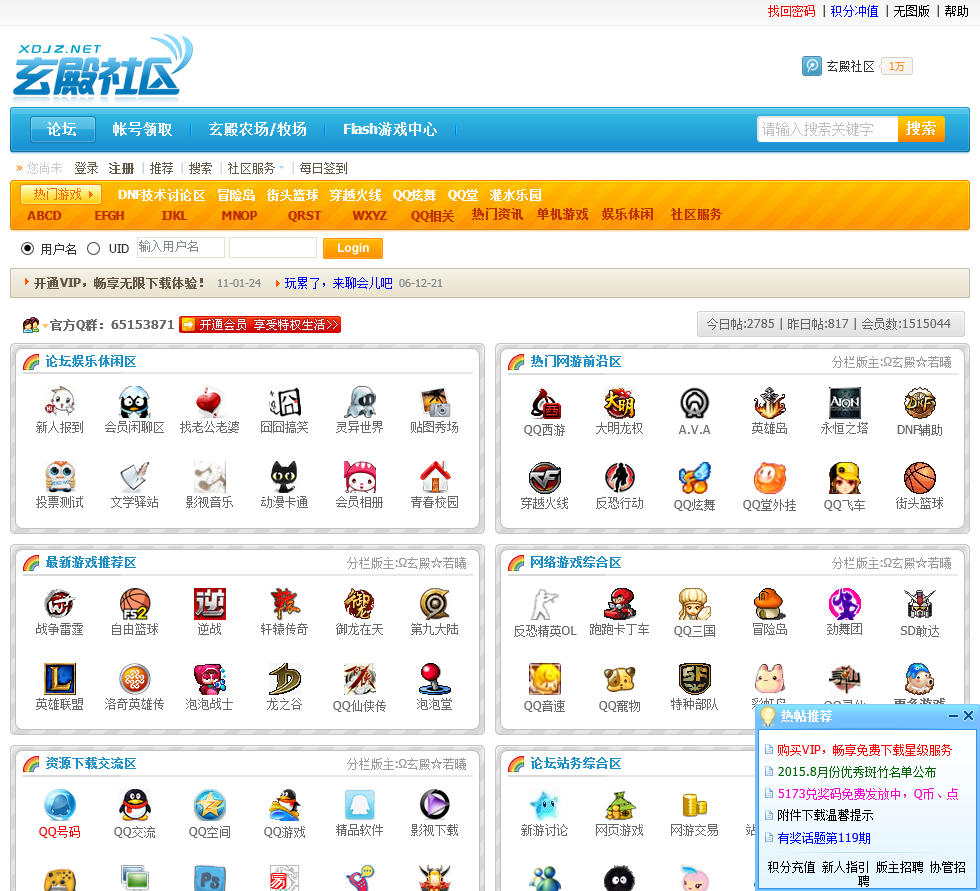Viewport: 980px width, 891px height.
Task: Switch to the 论坛 navigation tab
Action: click(x=62, y=129)
